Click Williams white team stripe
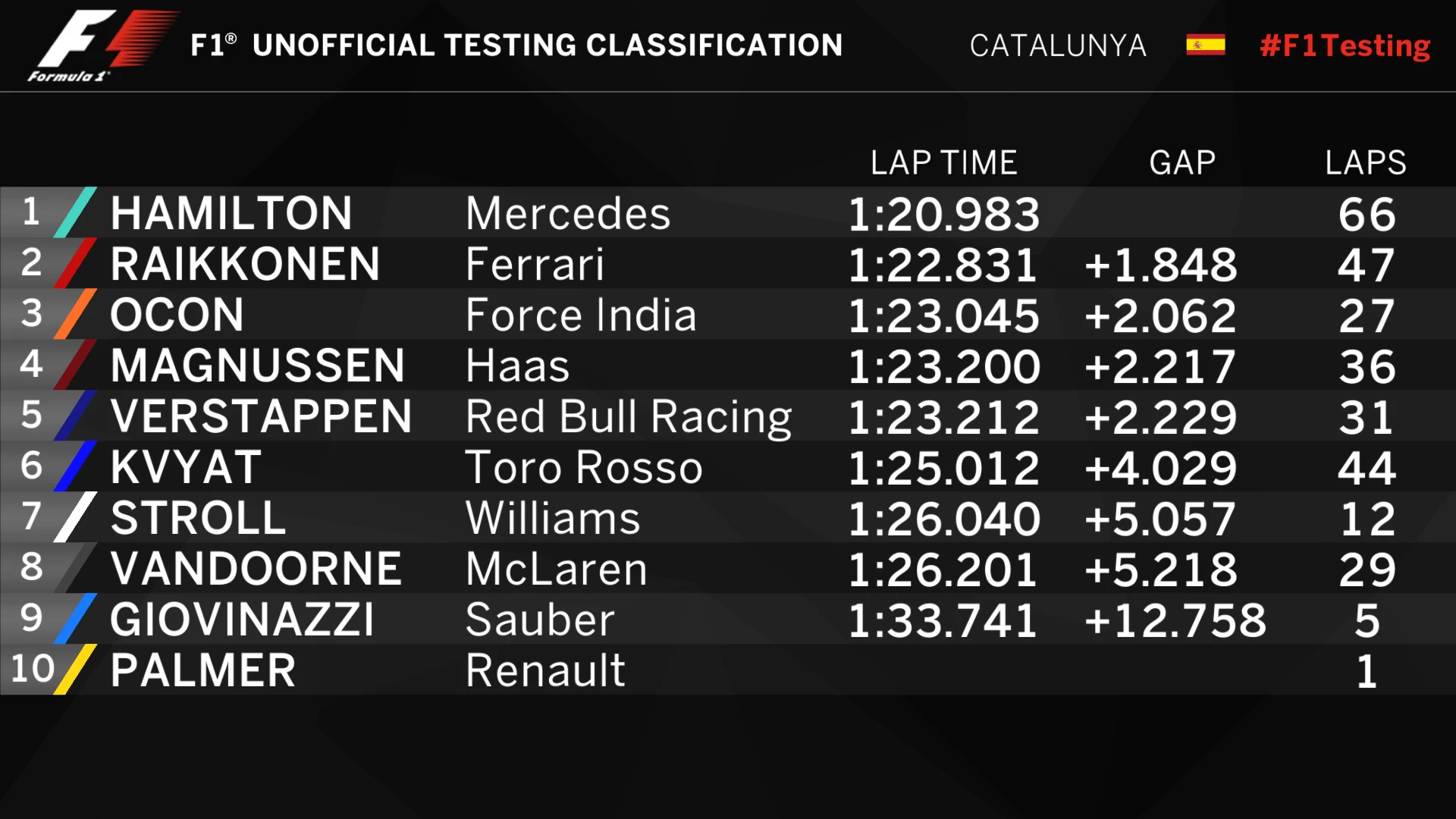The image size is (1456, 819). click(x=76, y=517)
